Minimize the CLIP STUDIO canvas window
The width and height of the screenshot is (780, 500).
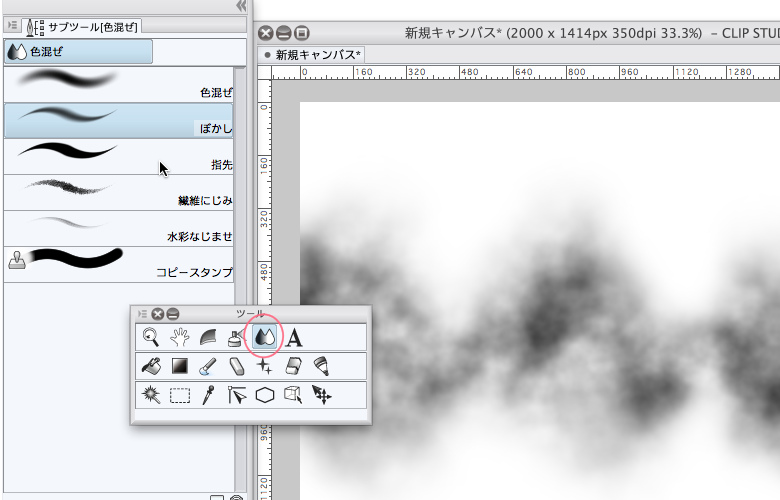(x=284, y=33)
